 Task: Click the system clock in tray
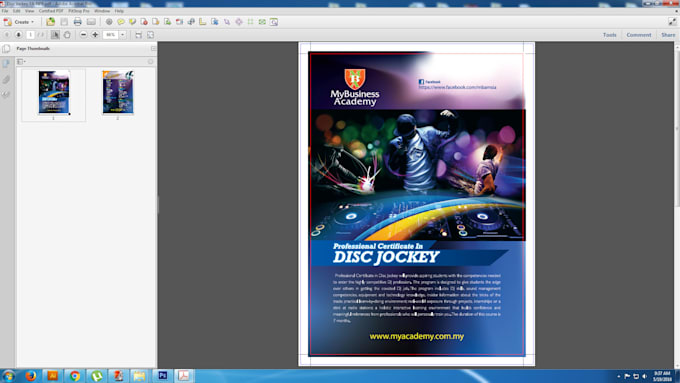(662, 376)
